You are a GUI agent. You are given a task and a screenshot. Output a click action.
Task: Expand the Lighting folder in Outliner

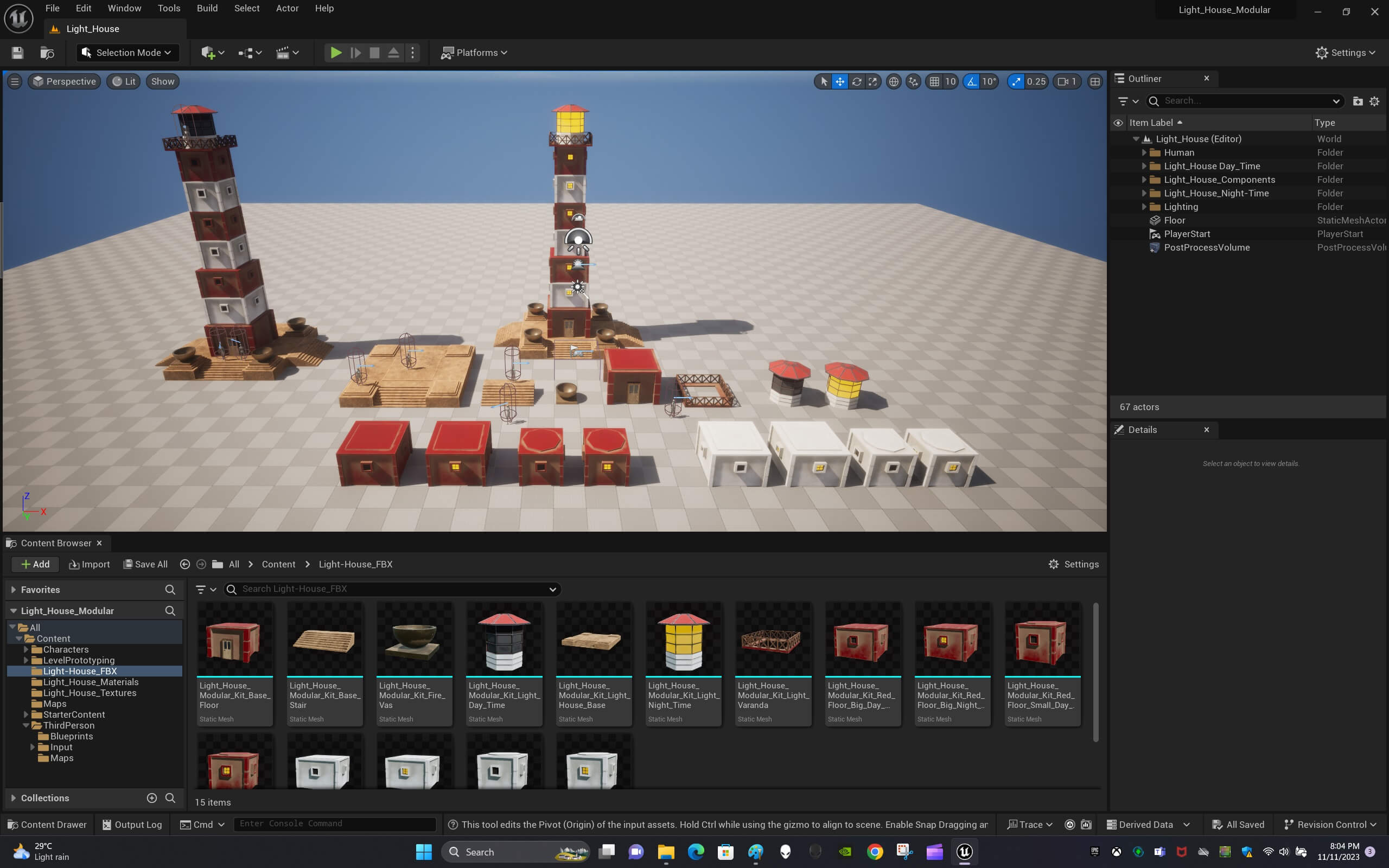[x=1144, y=207]
